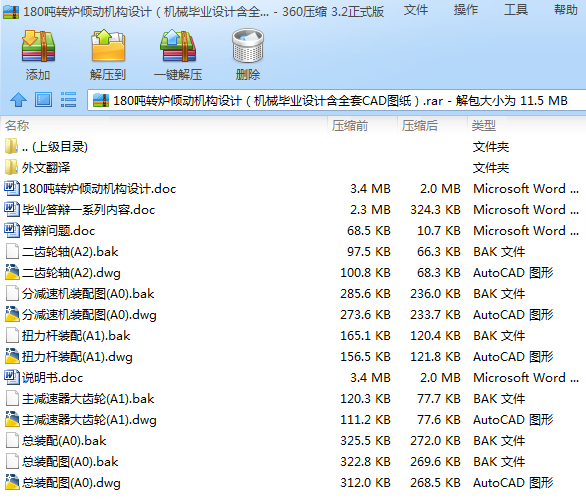Click Word icon of 答辩问题.doc
586x502 pixels.
coord(12,230)
